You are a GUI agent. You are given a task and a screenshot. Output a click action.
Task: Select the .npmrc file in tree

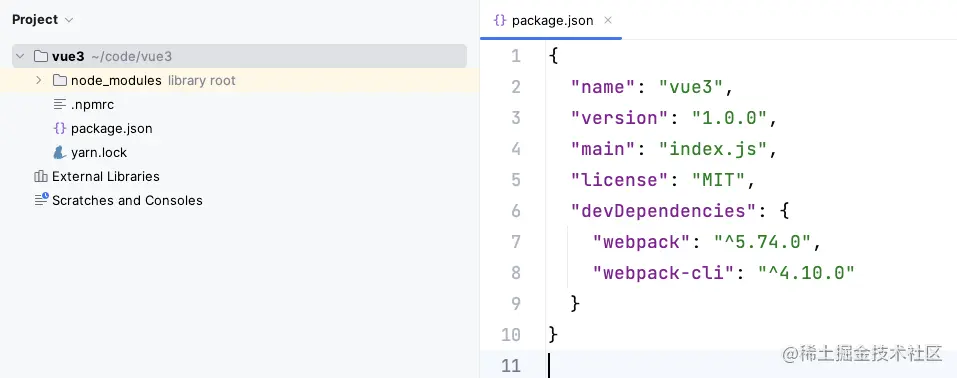pos(92,104)
